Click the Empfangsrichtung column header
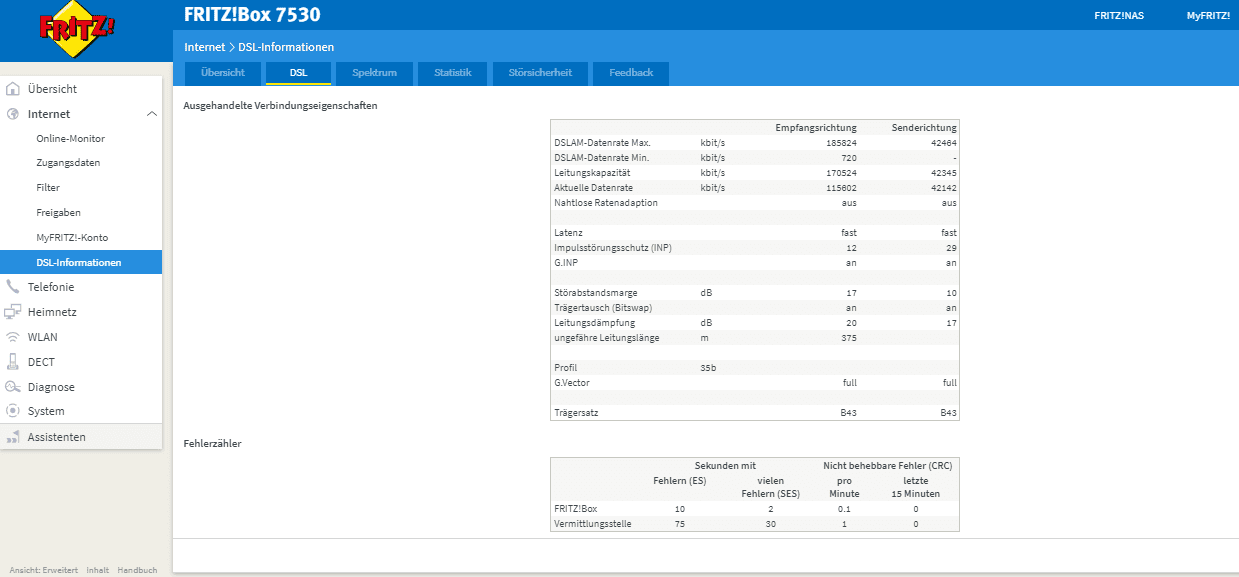 [816, 128]
